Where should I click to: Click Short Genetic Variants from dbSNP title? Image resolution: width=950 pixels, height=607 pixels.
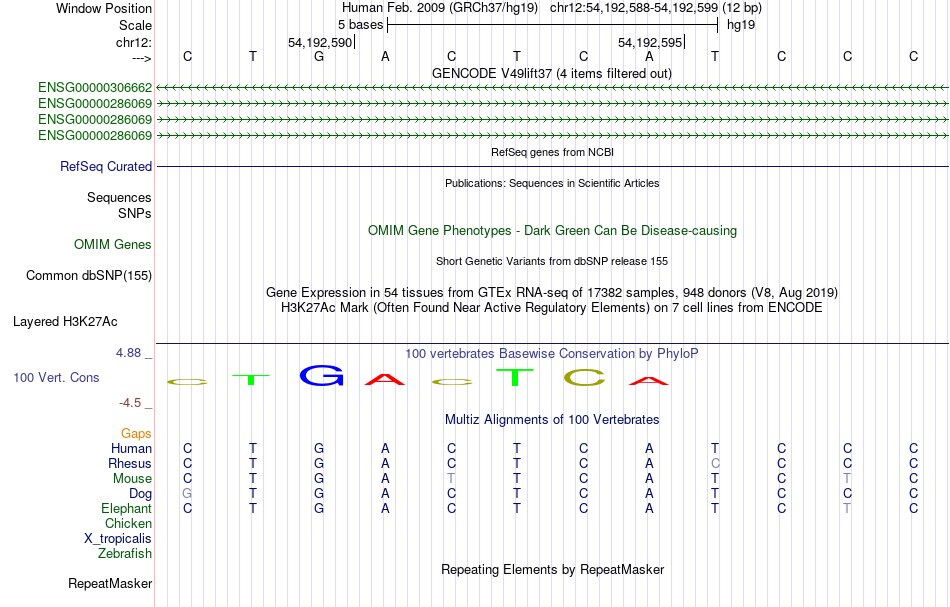(552, 262)
